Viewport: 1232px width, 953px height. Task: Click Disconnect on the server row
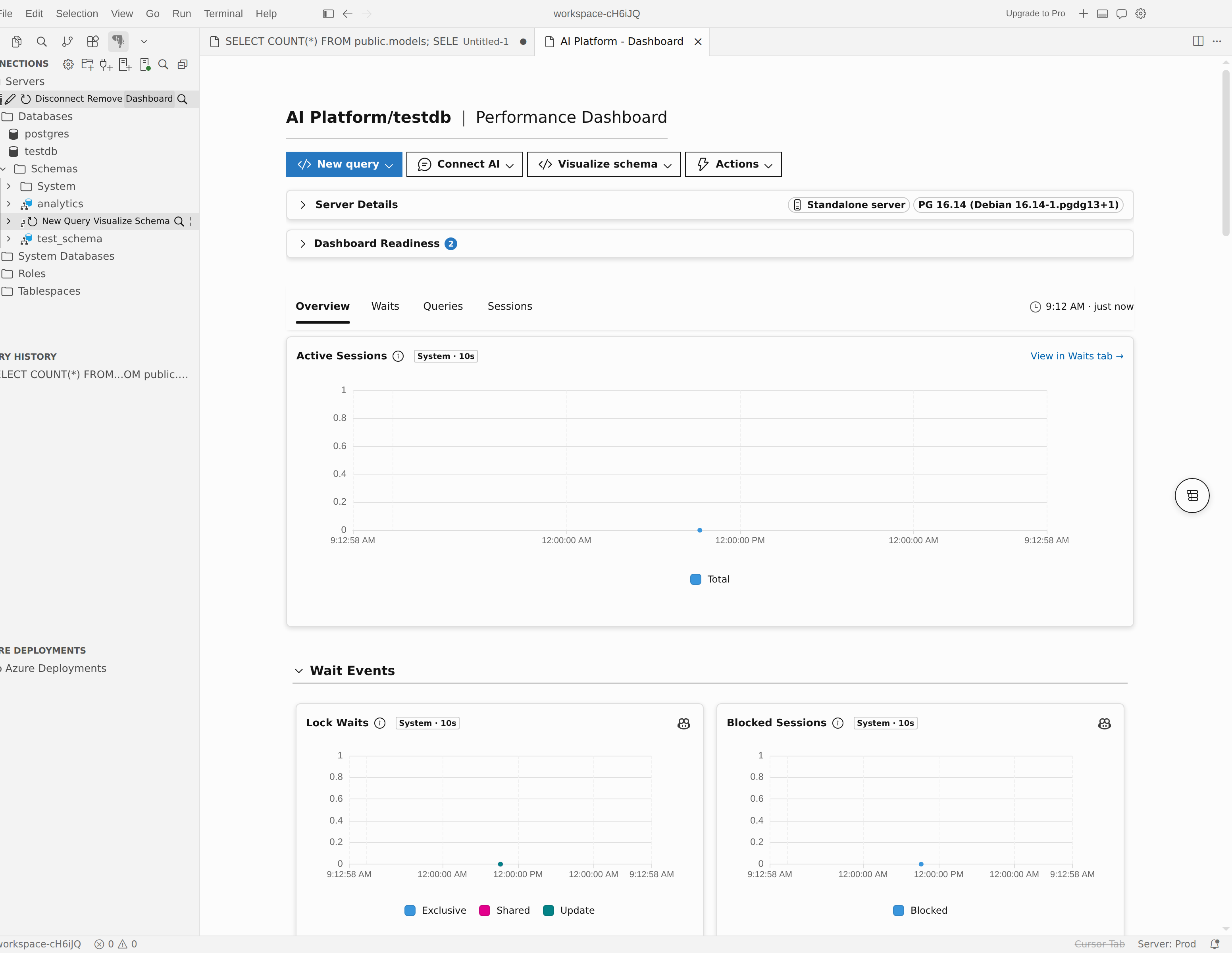[x=60, y=99]
